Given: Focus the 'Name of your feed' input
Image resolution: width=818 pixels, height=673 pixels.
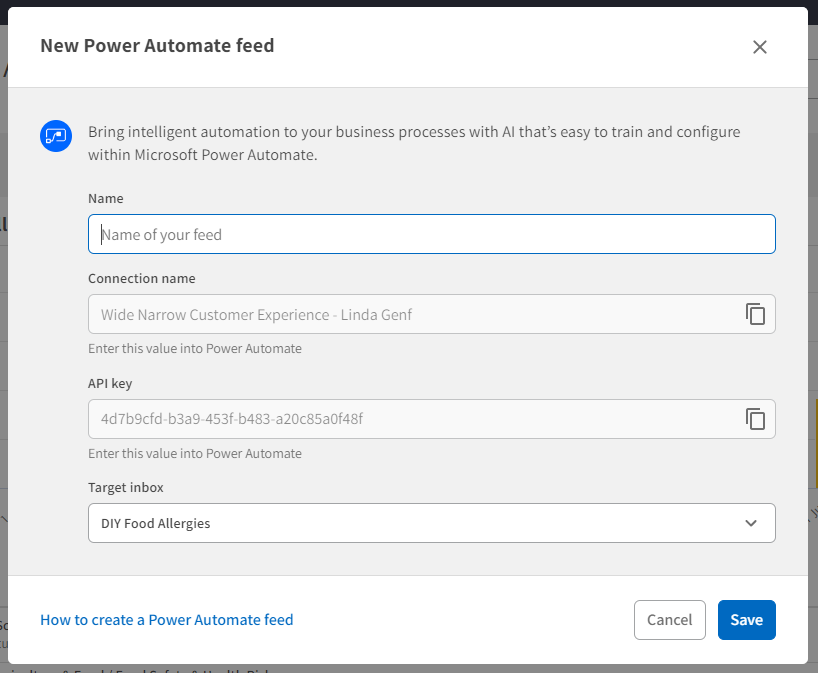Looking at the screenshot, I should click(x=431, y=234).
